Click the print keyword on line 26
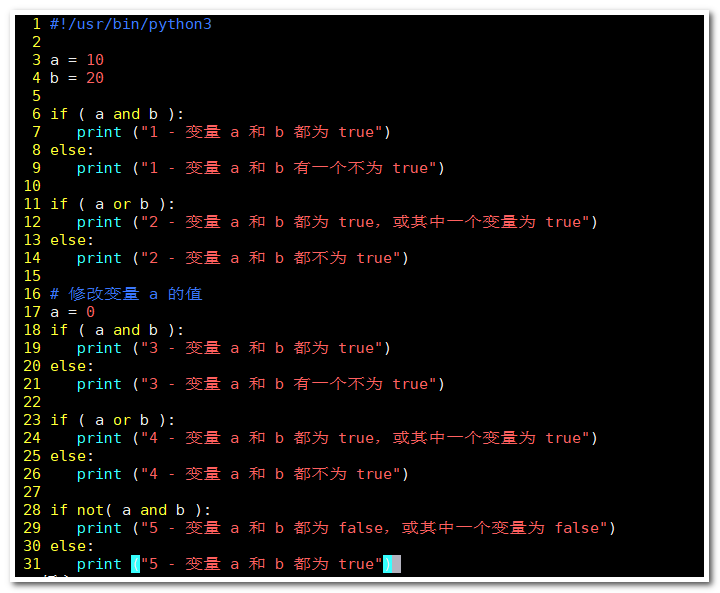 tap(99, 474)
